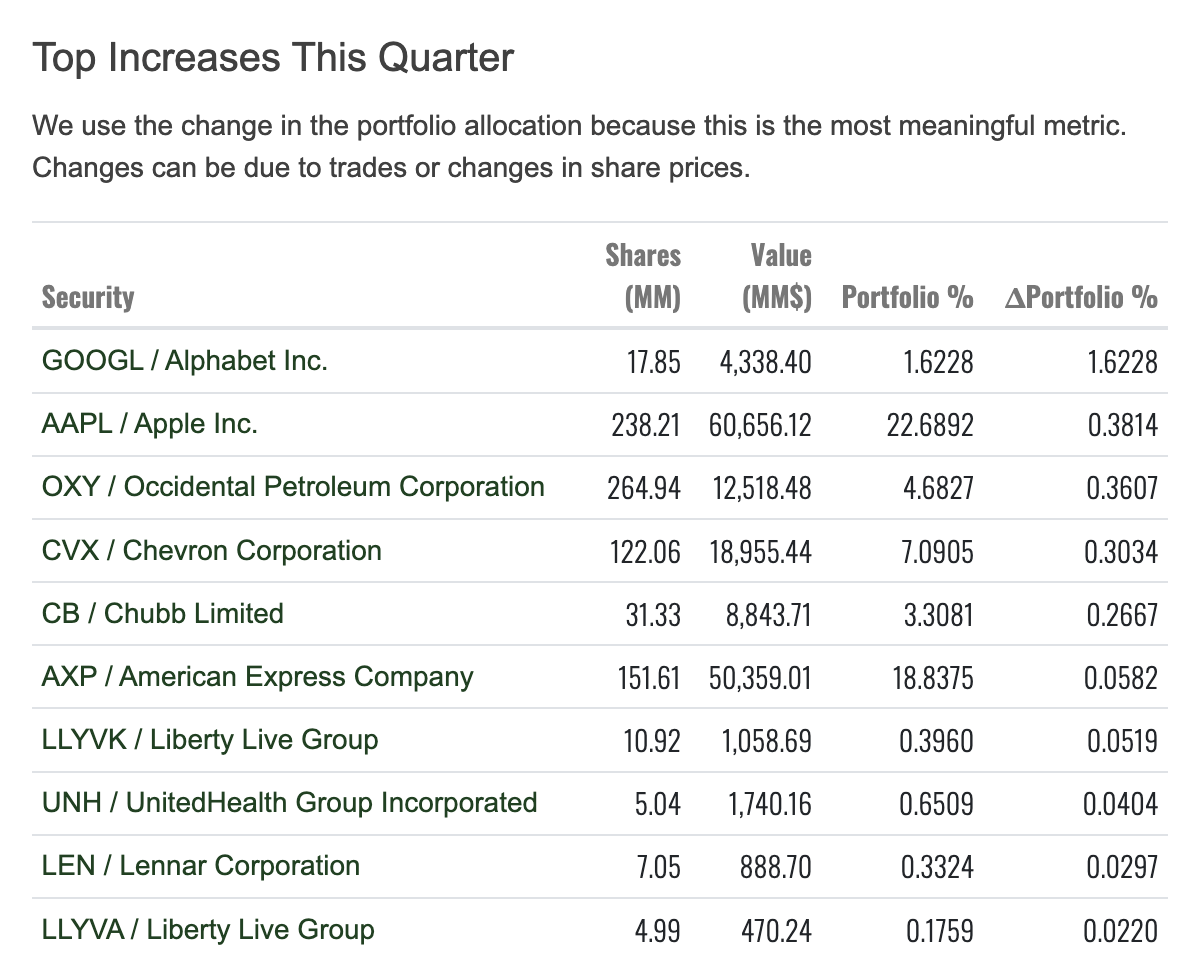The image size is (1200, 978).
Task: Click the Top Increases This Quarter heading
Action: click(x=273, y=58)
